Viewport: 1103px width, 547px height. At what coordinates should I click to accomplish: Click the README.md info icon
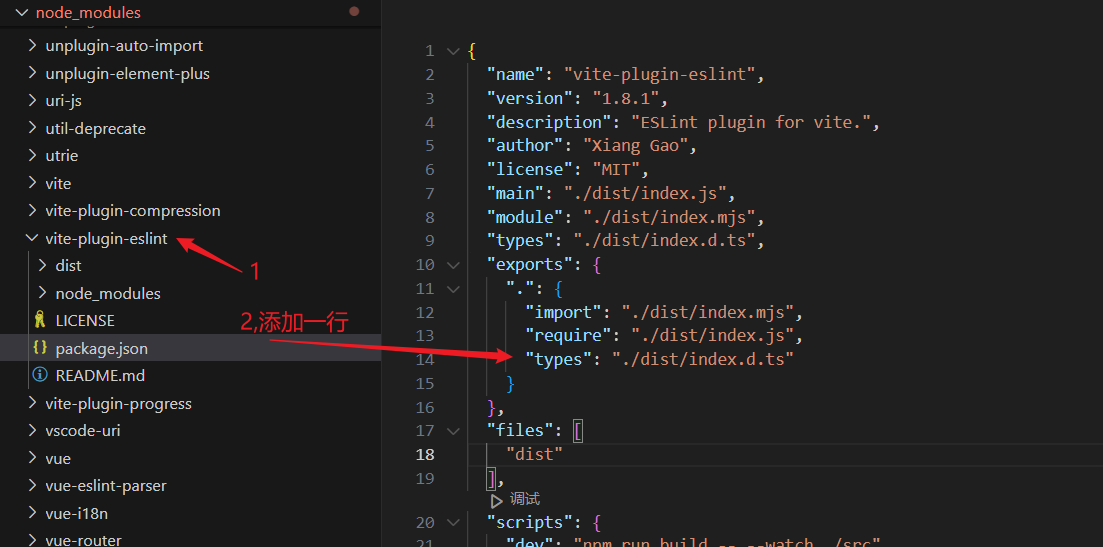pyautogui.click(x=40, y=375)
